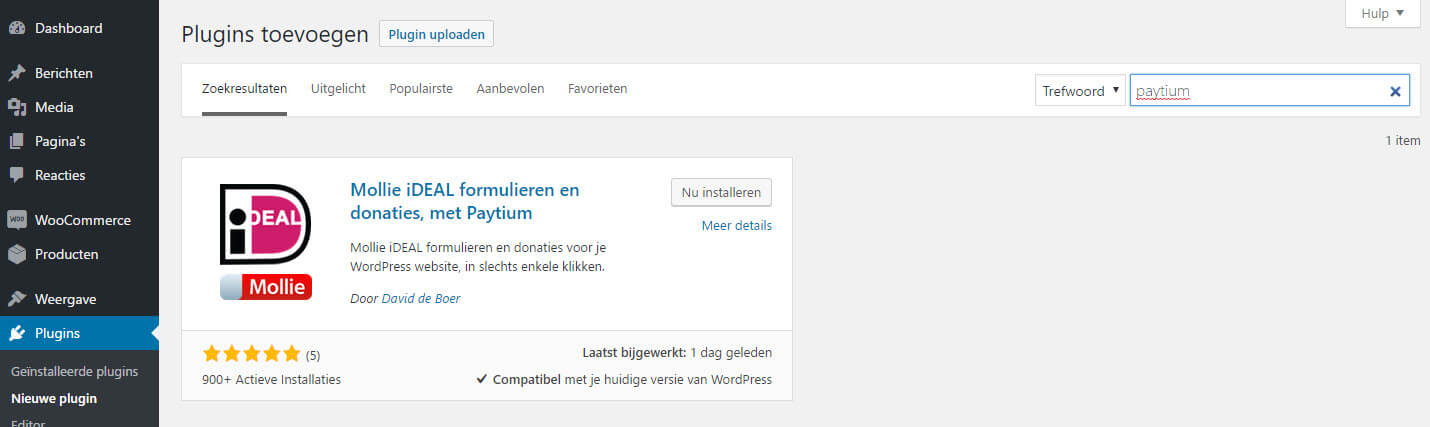Click the Reacties comment bubble icon
The width and height of the screenshot is (1430, 427).
coord(16,175)
